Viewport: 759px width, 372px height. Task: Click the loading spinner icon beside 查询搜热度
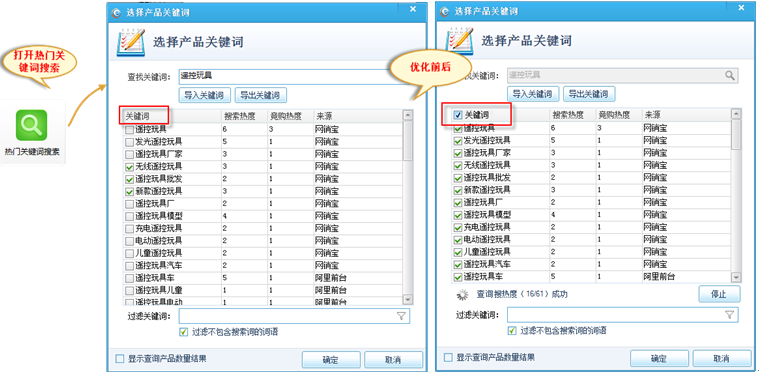click(464, 294)
